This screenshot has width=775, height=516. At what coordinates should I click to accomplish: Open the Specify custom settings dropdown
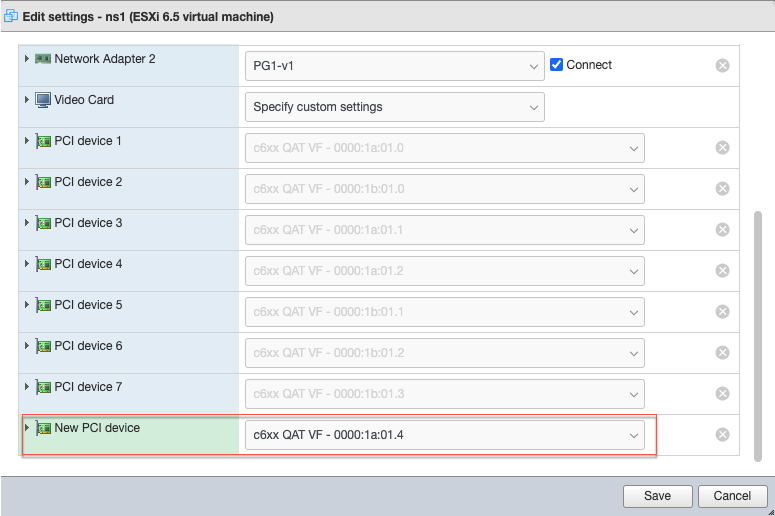(394, 107)
